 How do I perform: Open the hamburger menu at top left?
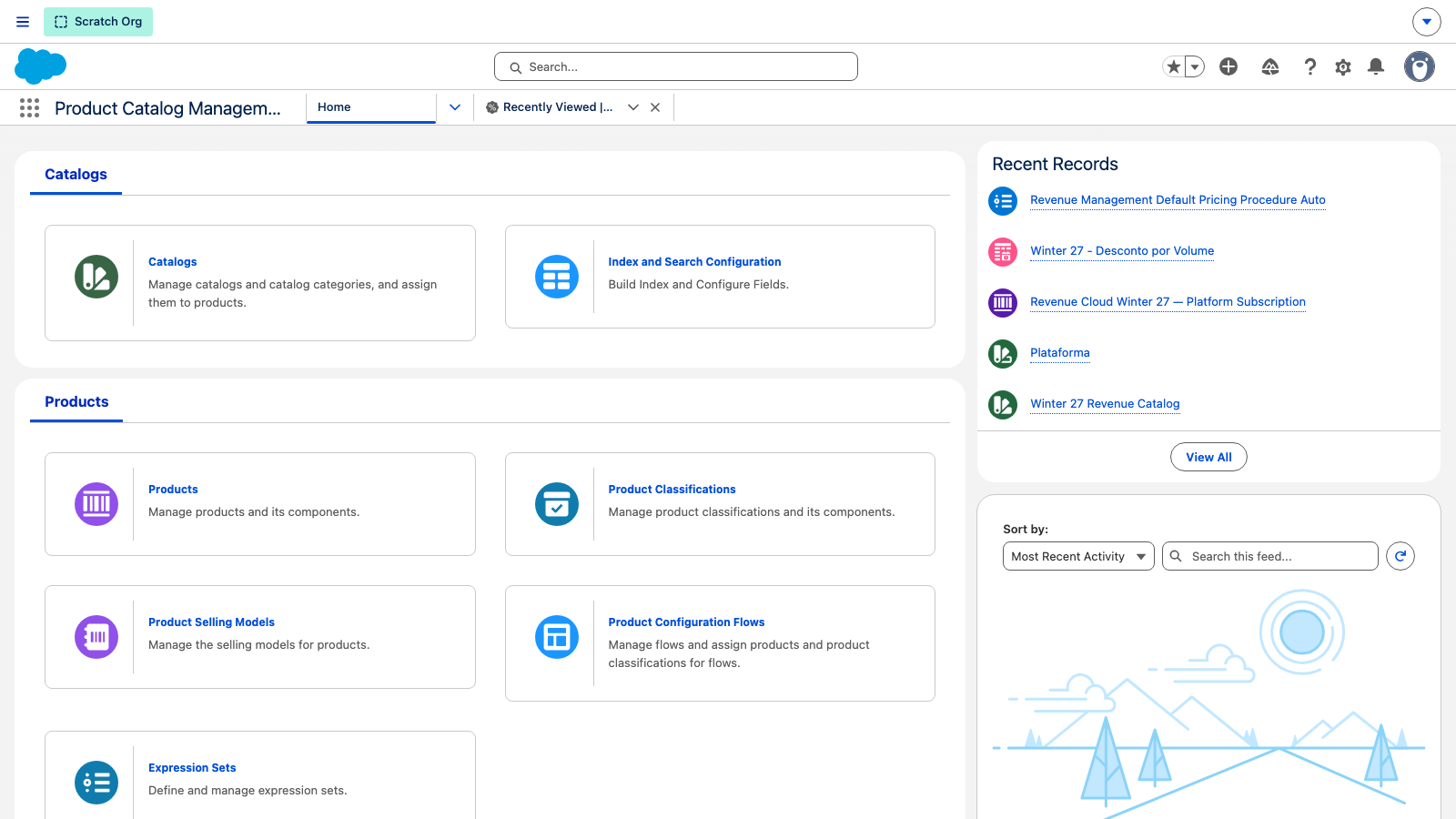click(23, 22)
